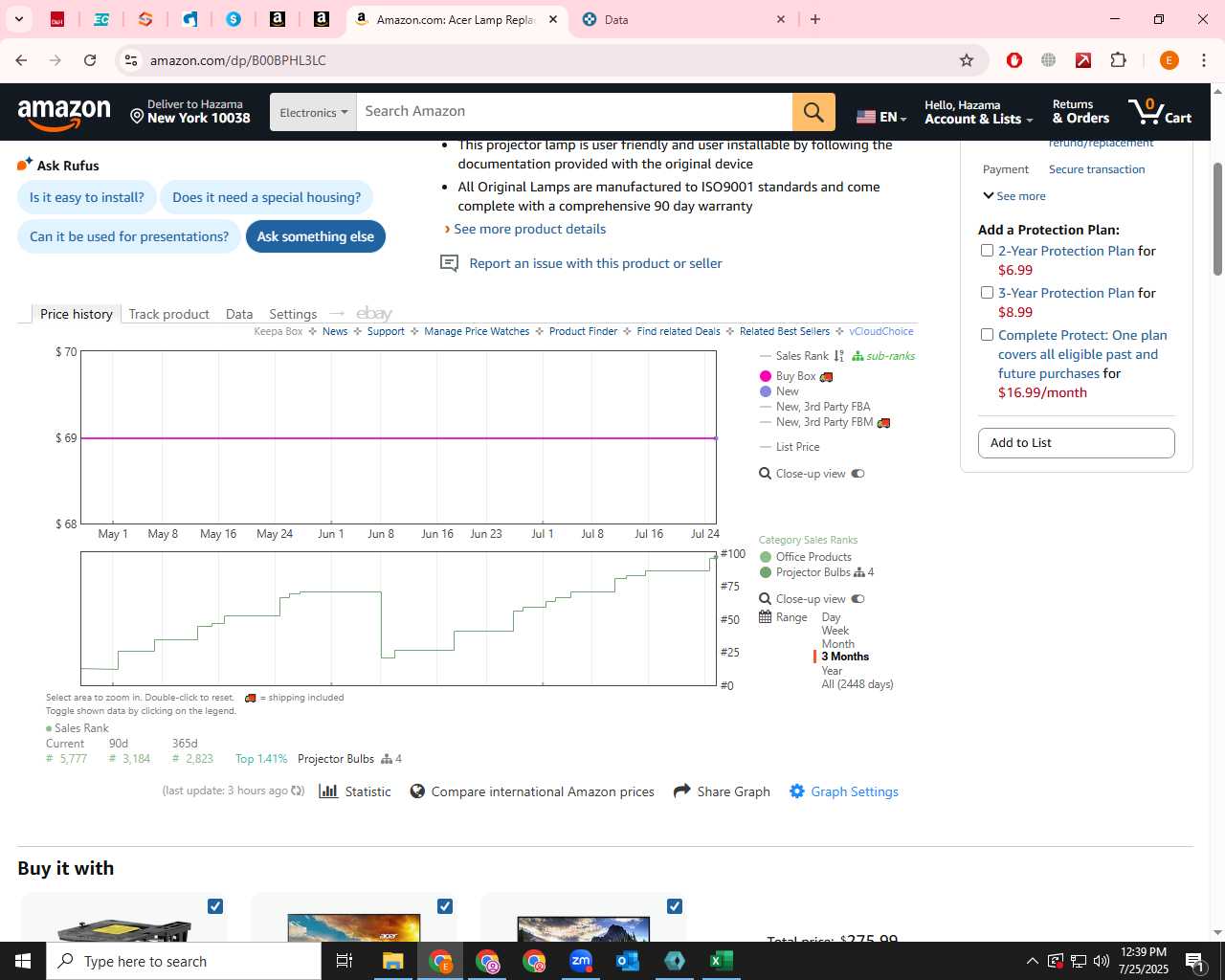Open the Keepa Data tab
This screenshot has width=1225, height=980.
239,314
